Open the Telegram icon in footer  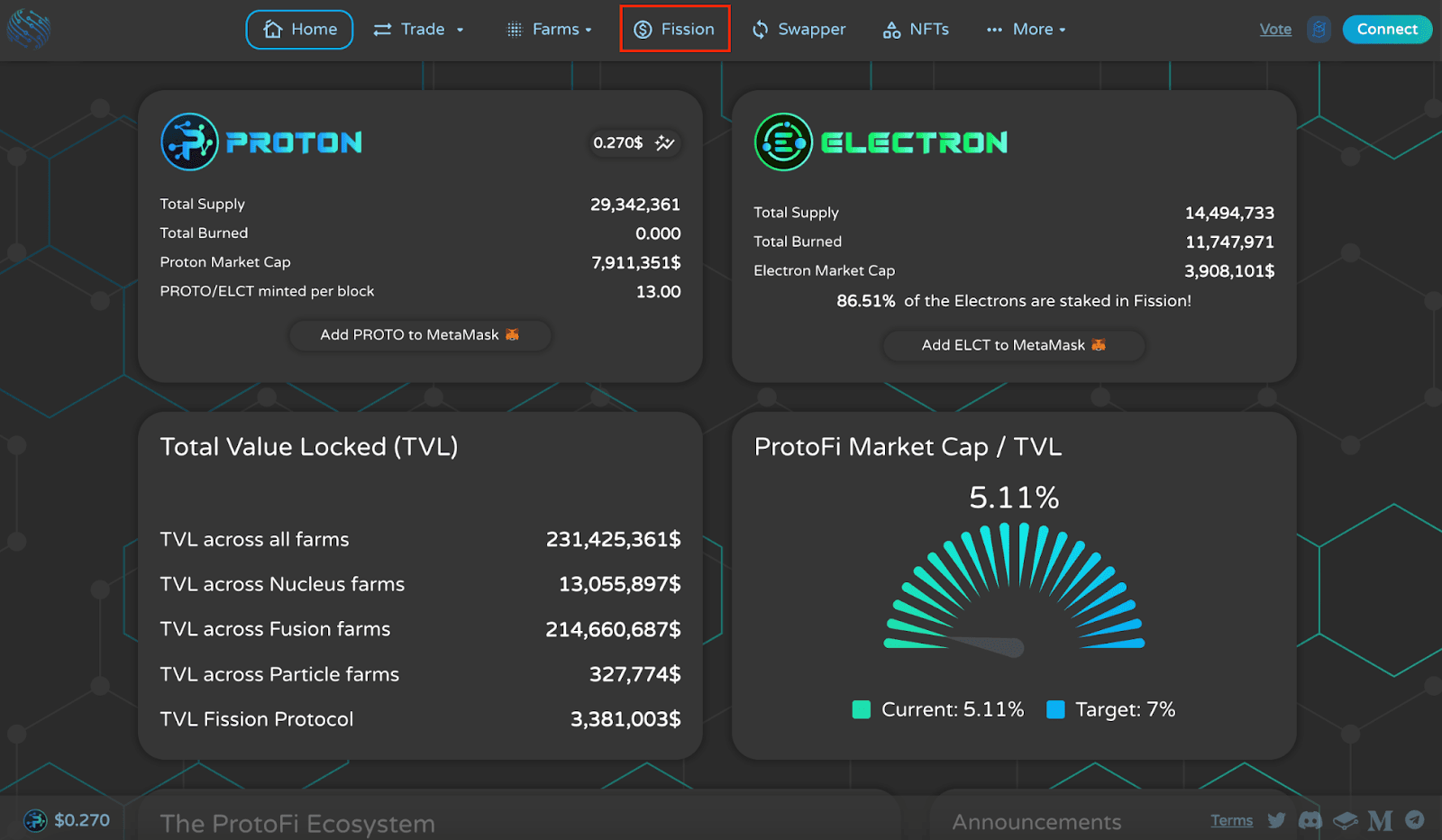pyautogui.click(x=1415, y=819)
